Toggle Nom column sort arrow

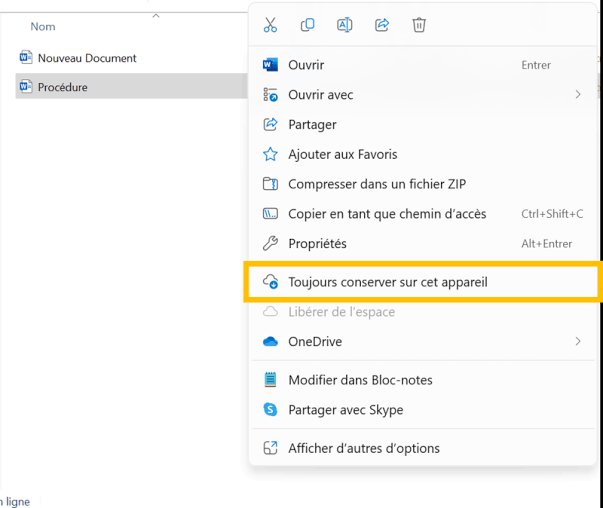coord(156,16)
